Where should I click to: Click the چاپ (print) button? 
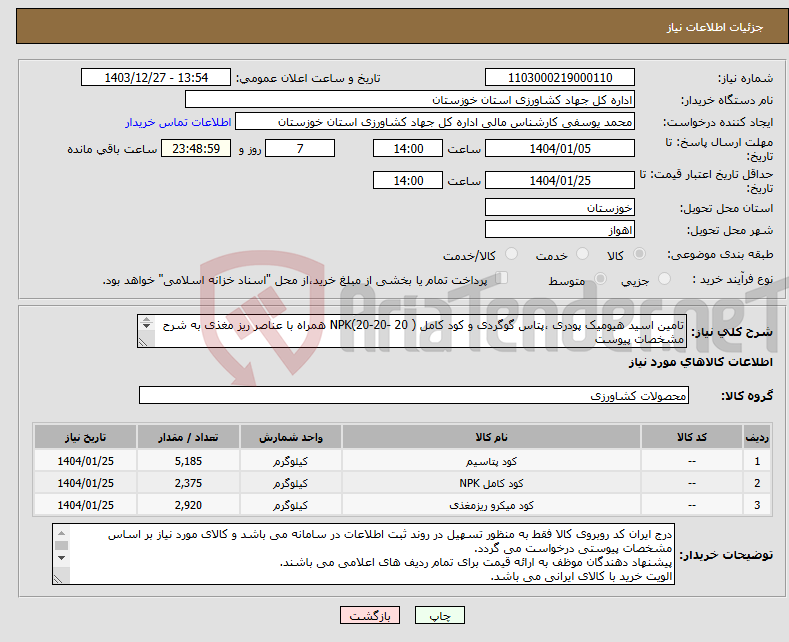point(439,615)
